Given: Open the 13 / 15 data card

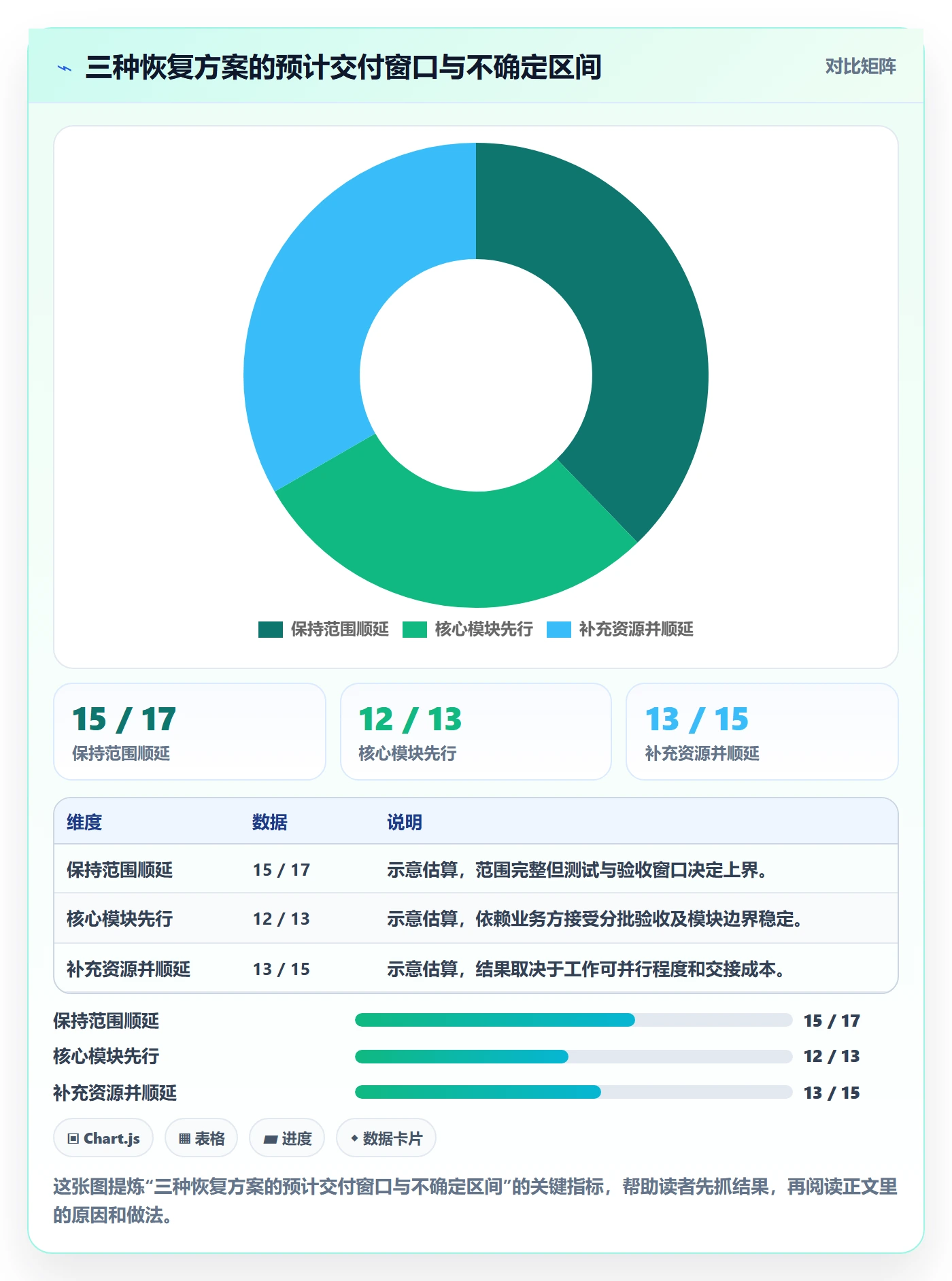Looking at the screenshot, I should (762, 732).
